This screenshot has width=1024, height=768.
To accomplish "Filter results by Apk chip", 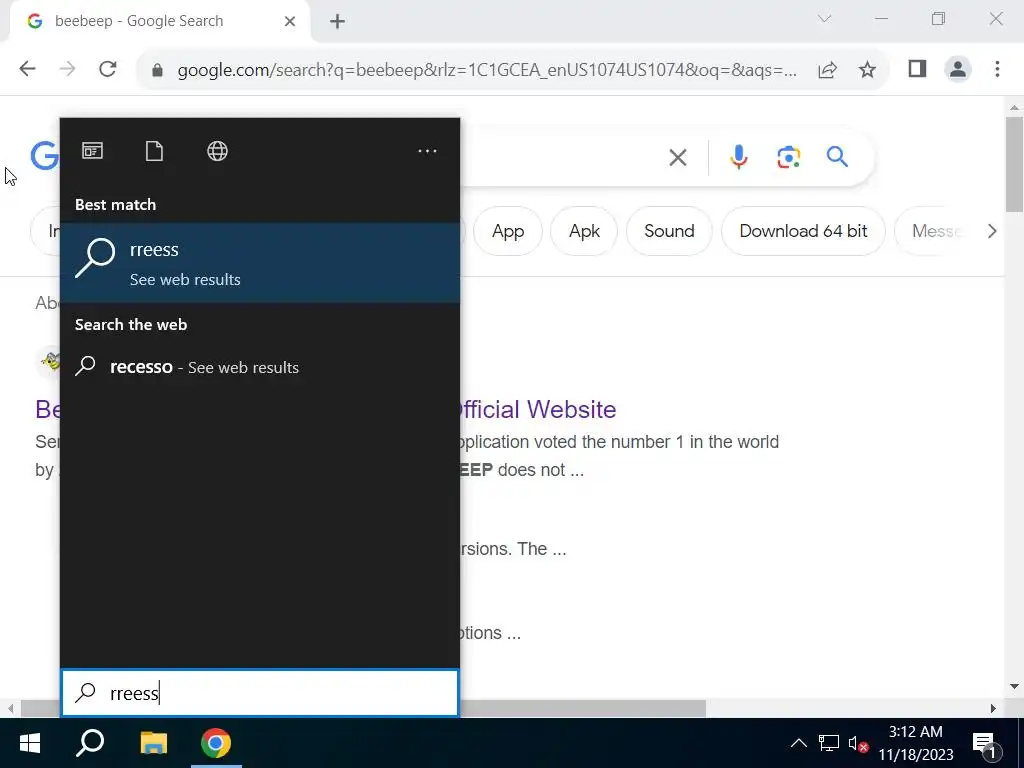I will (x=584, y=231).
